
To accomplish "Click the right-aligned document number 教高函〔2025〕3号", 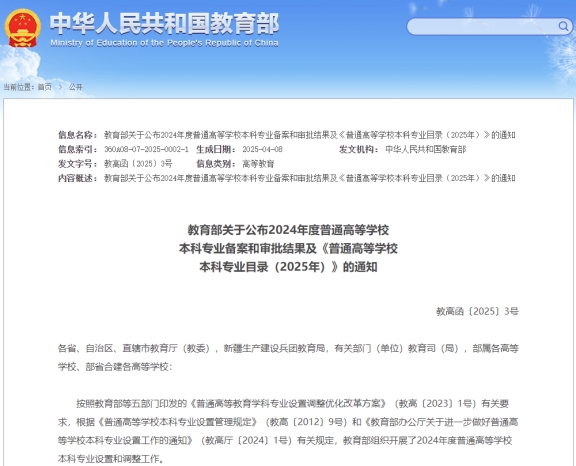I will (477, 311).
